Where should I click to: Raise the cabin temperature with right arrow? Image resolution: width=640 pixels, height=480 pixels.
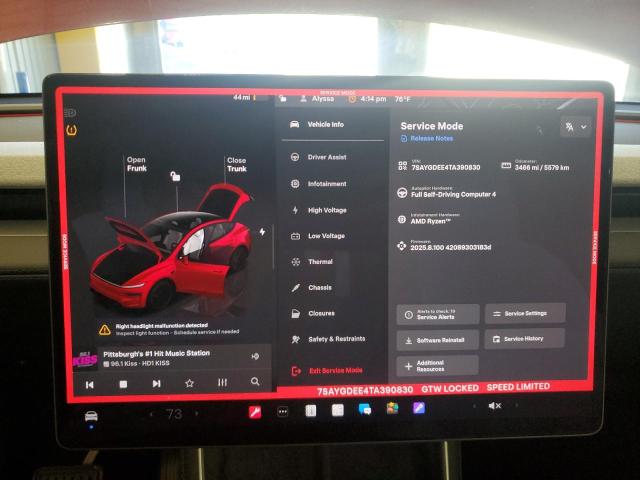tap(197, 413)
